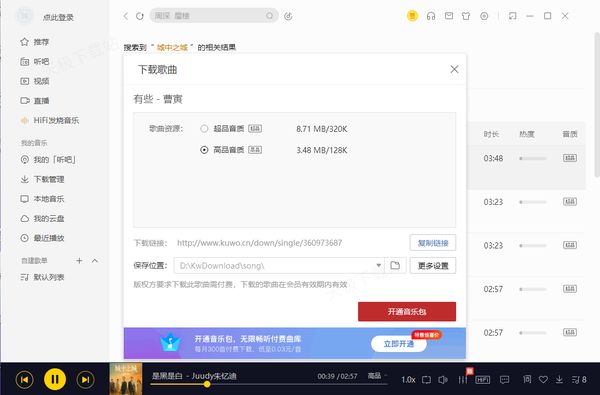Open the comments icon in player bar
This screenshot has width=600, height=395.
[504, 380]
